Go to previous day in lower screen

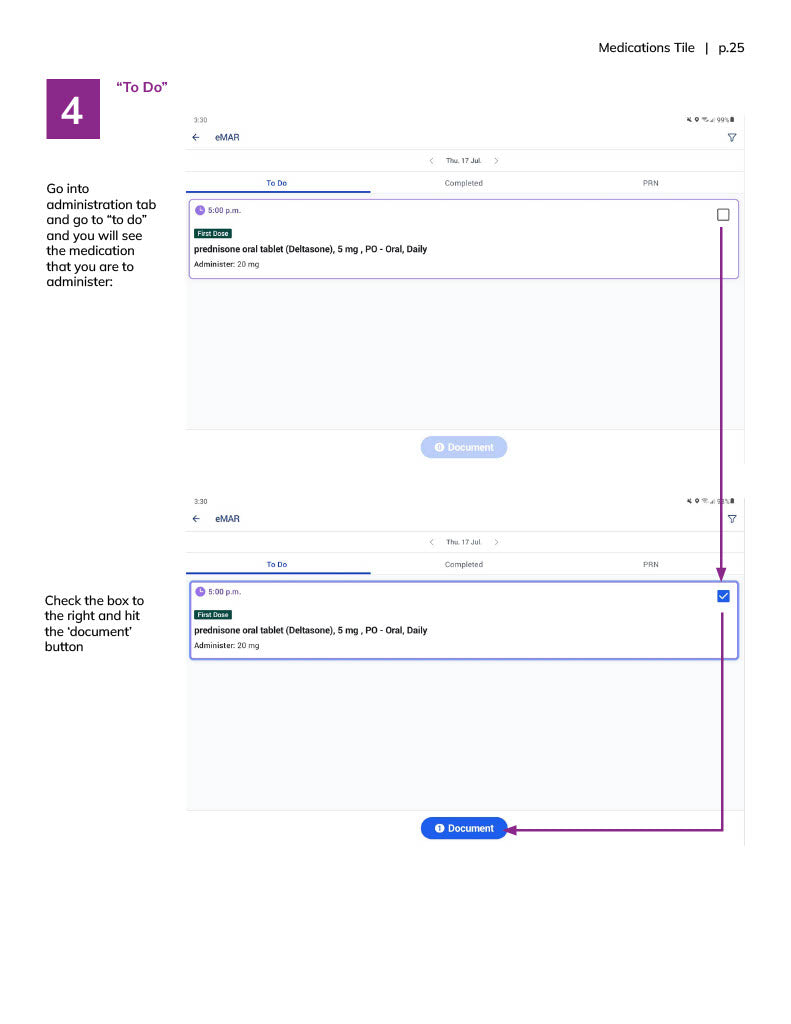[x=431, y=542]
